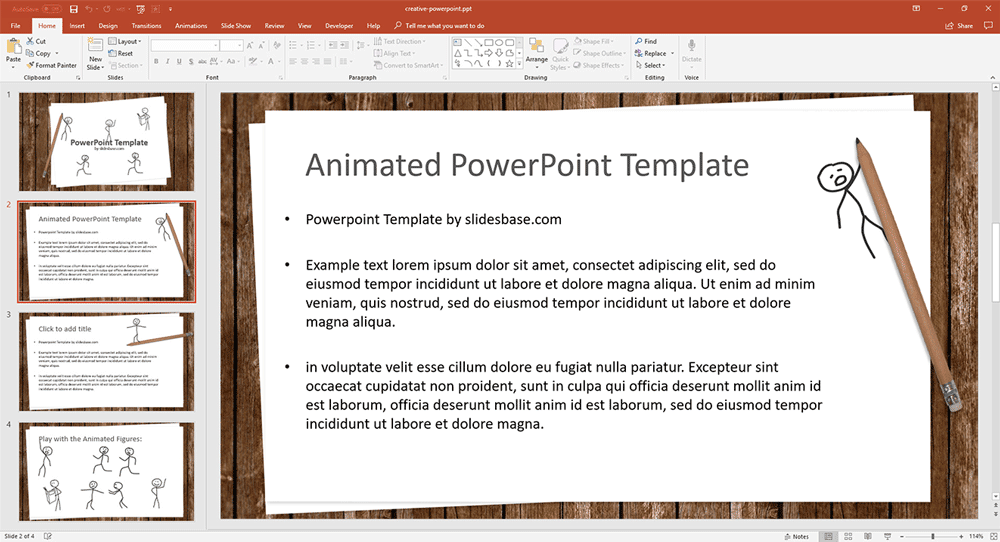Switch to the Transitions tab

coord(146,26)
